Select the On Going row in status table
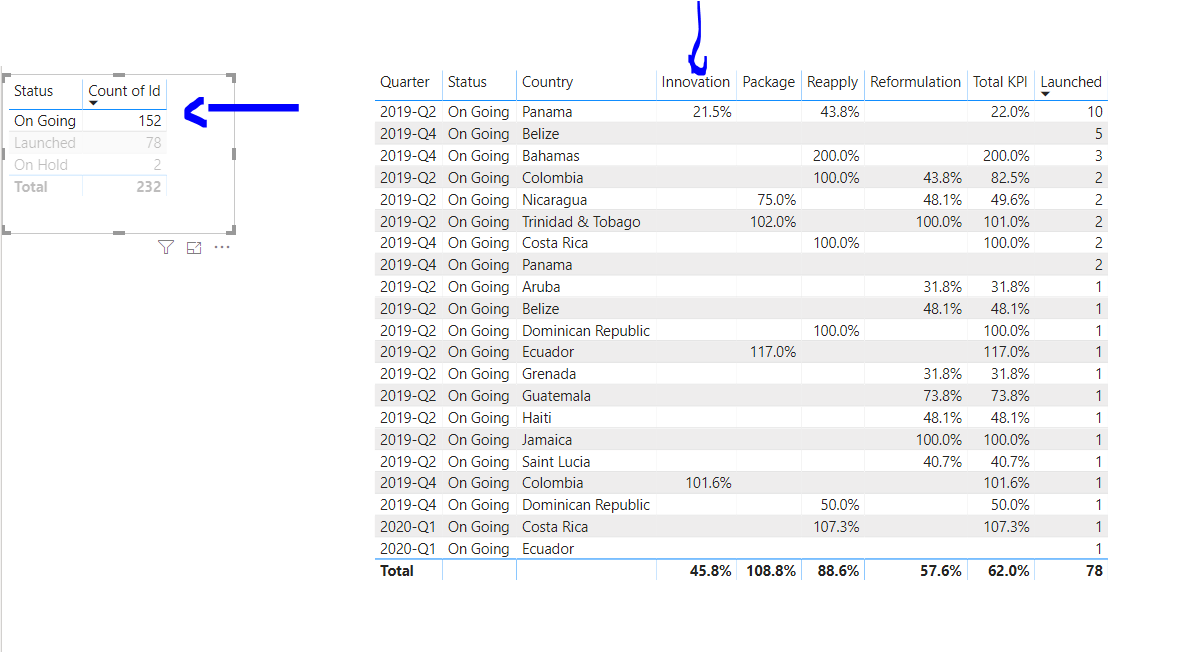Image resolution: width=1184 pixels, height=652 pixels. 88,121
